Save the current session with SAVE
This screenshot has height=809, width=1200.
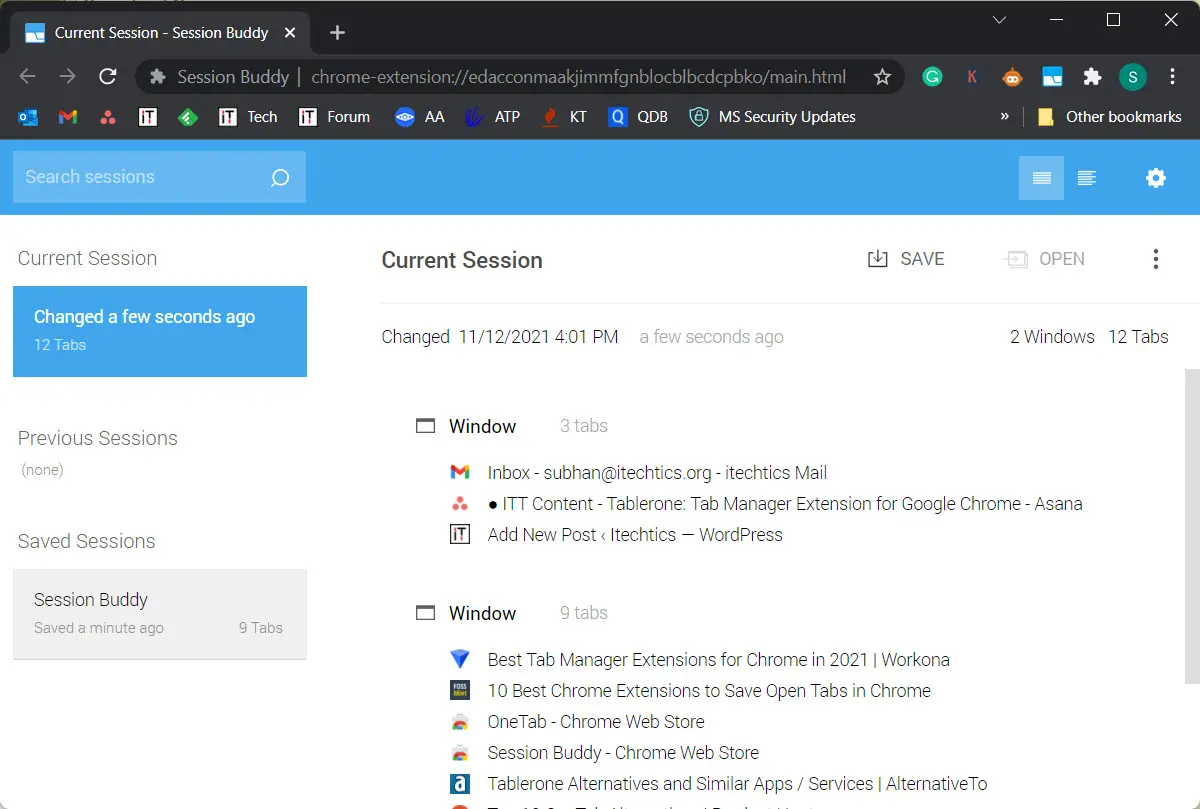[906, 259]
